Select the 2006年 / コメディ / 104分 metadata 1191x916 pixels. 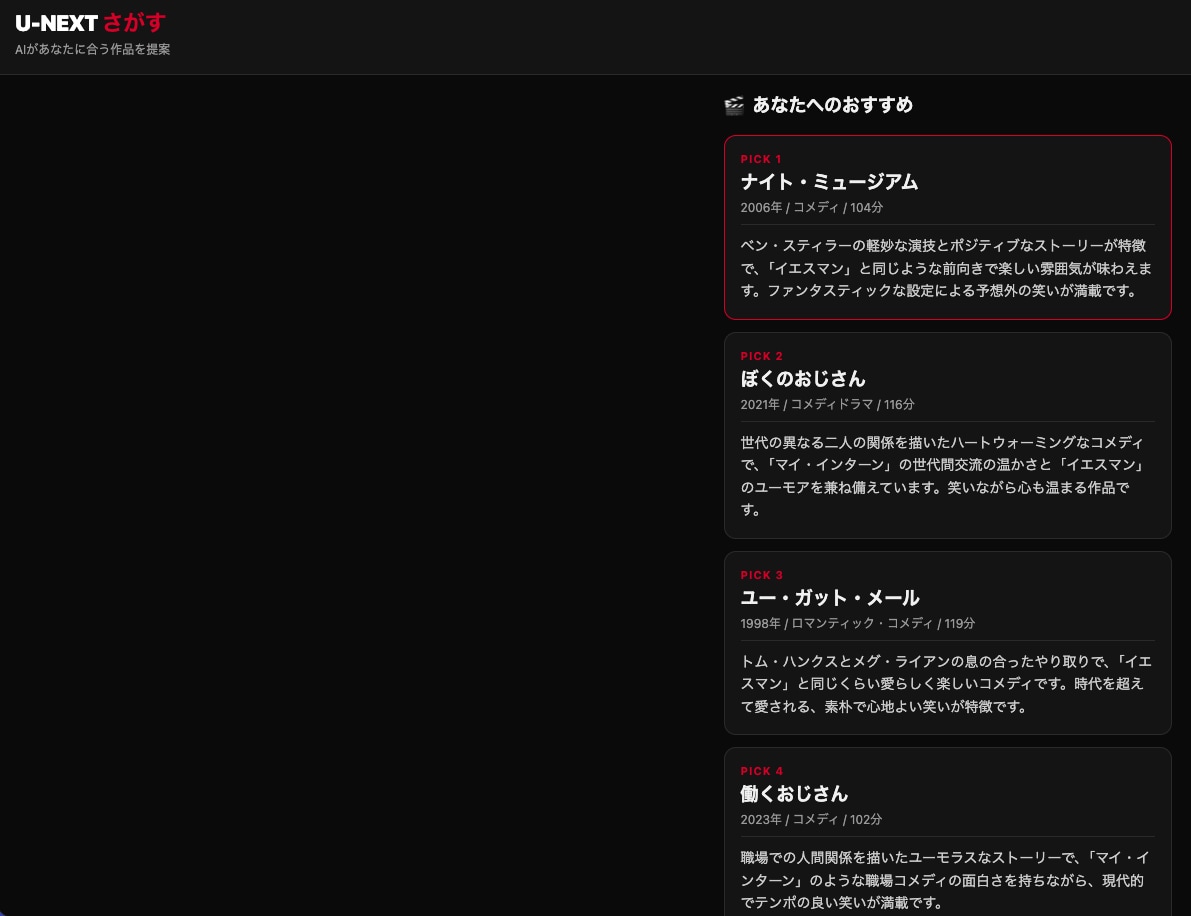[x=811, y=207]
